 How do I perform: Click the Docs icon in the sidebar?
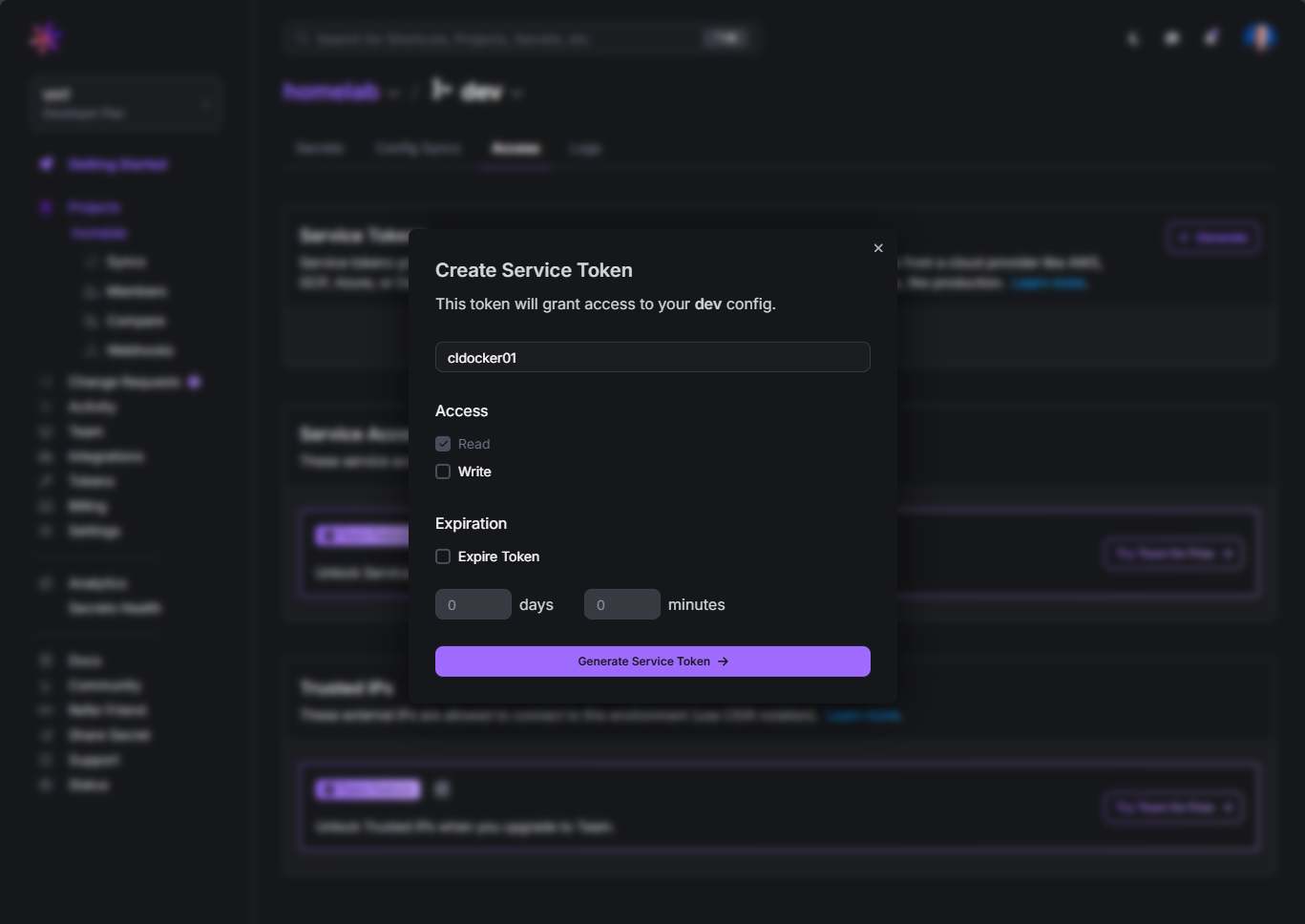click(x=46, y=661)
